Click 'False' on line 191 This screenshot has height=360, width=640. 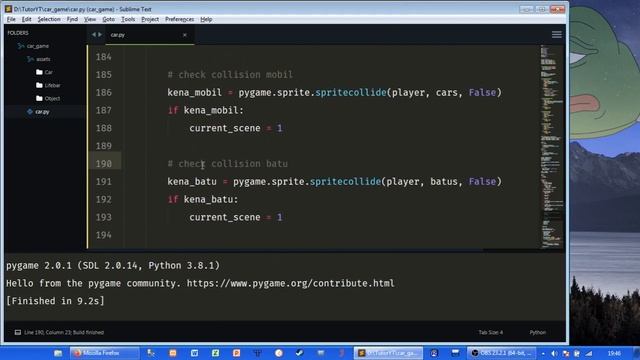click(482, 182)
